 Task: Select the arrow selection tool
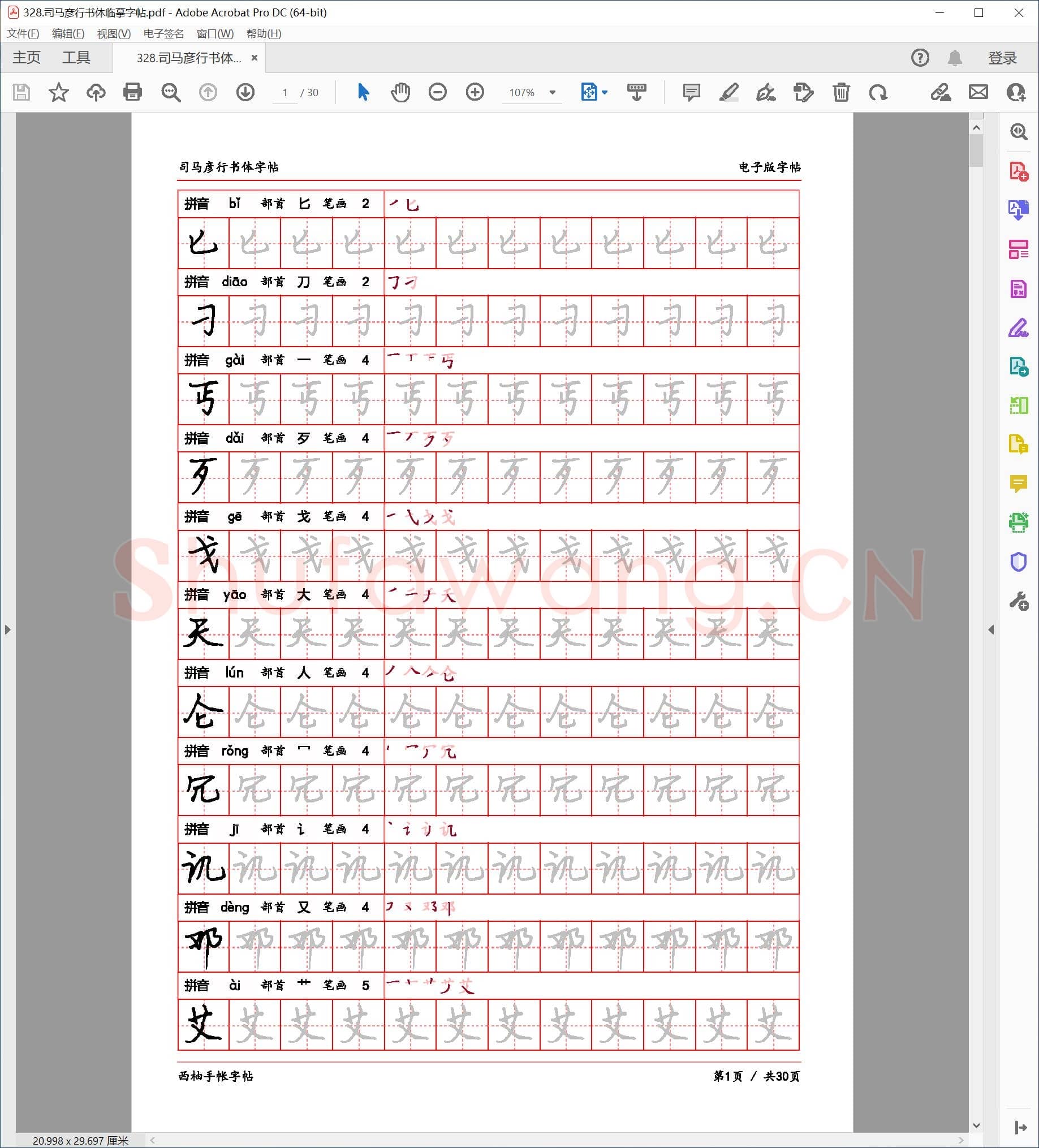pyautogui.click(x=363, y=92)
